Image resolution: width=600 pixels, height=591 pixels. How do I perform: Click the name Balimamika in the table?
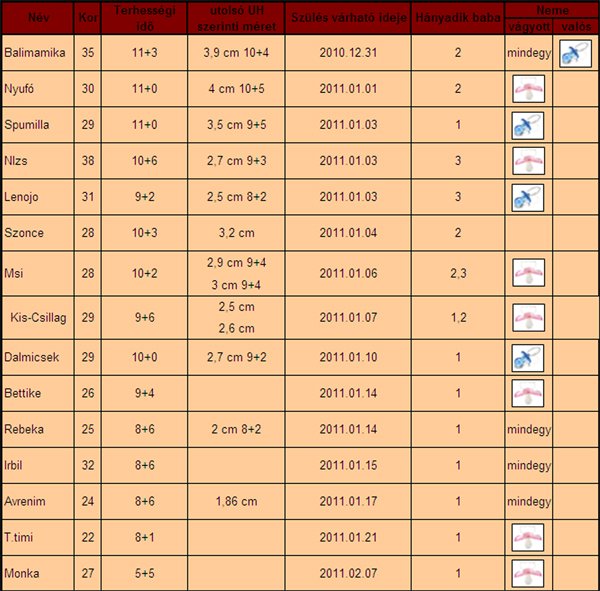point(35,52)
